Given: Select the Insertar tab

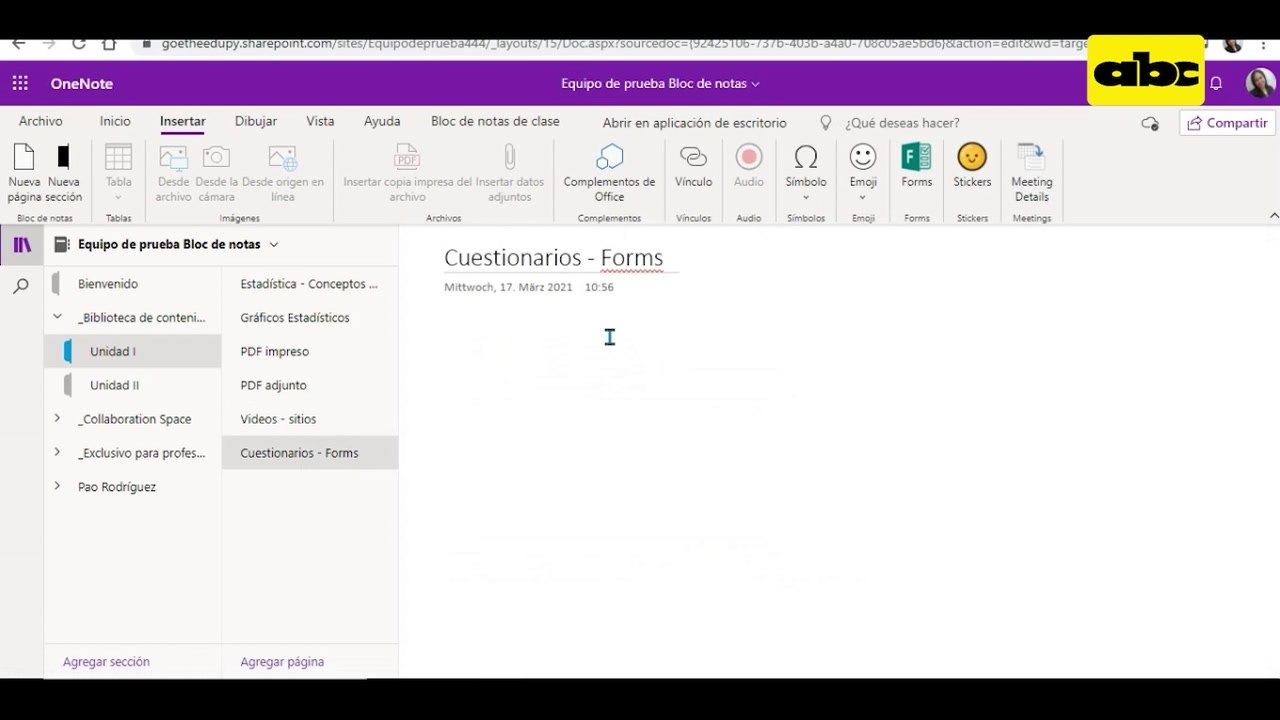Looking at the screenshot, I should click(x=183, y=121).
